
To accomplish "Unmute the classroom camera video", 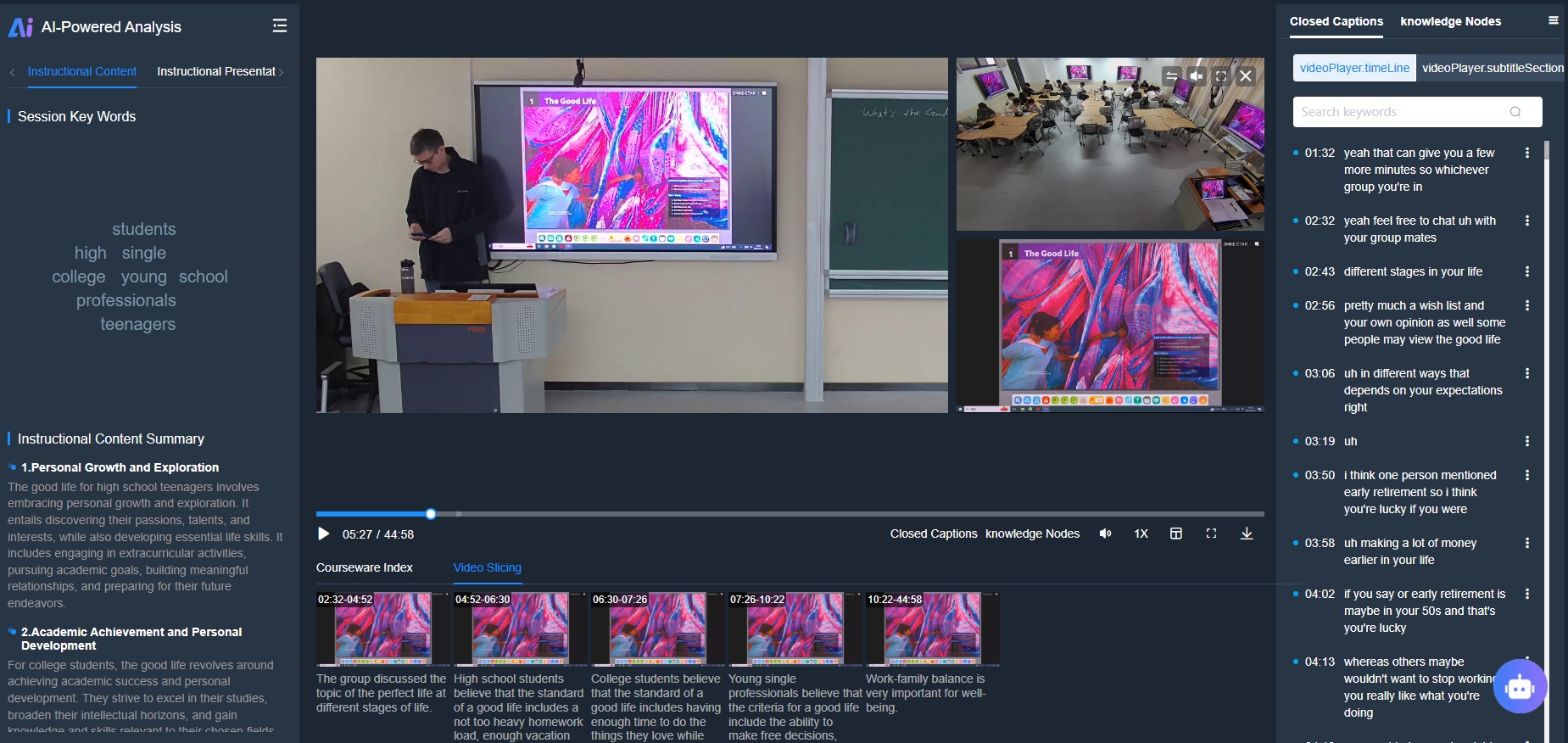I will pos(1197,75).
